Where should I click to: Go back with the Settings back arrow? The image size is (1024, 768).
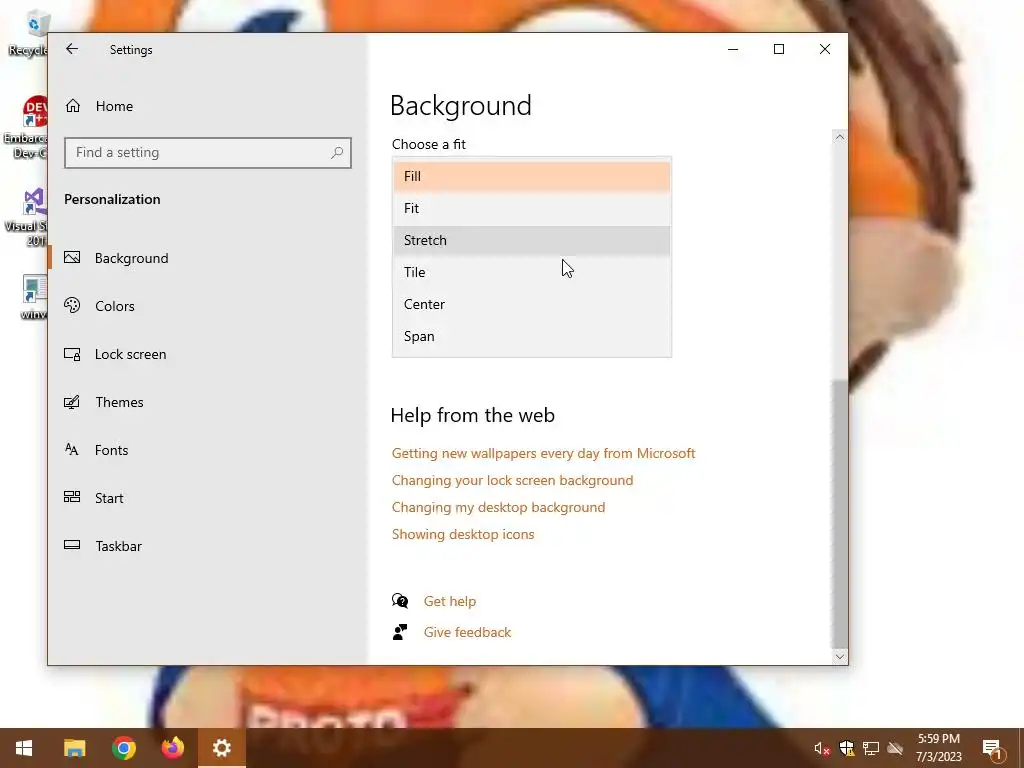[72, 49]
